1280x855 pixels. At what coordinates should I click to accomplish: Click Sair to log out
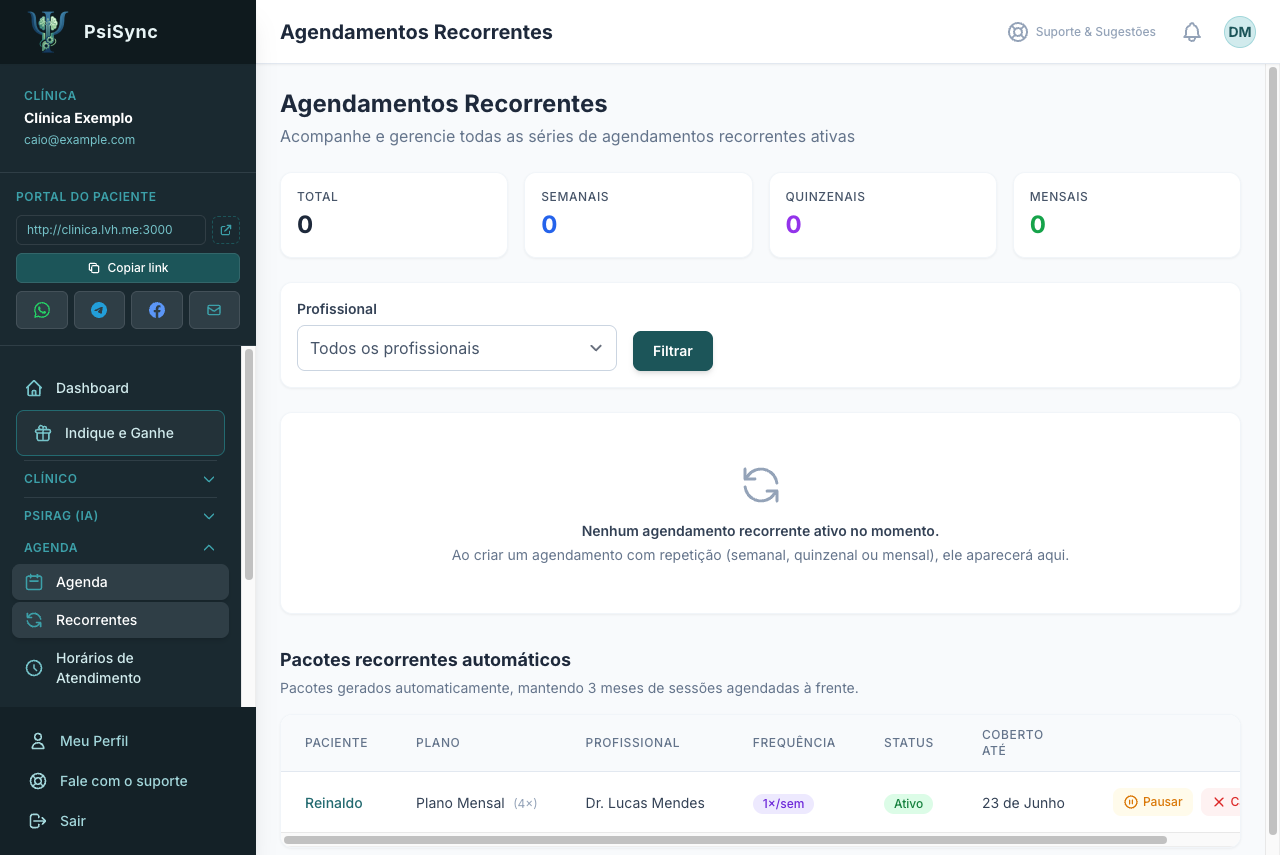pyautogui.click(x=128, y=821)
